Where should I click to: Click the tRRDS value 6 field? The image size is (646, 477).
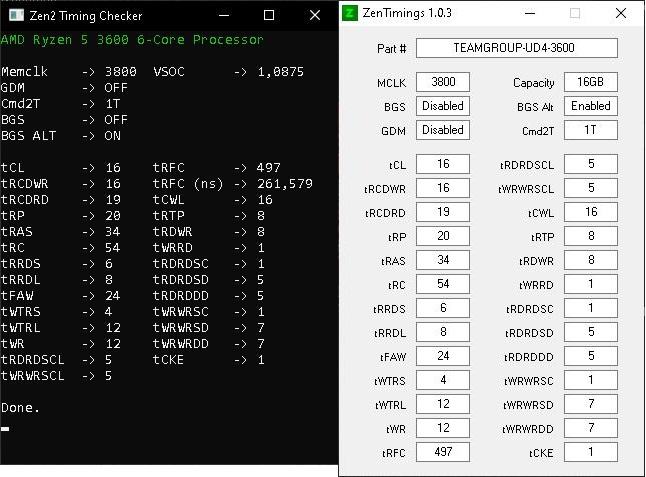coord(443,308)
